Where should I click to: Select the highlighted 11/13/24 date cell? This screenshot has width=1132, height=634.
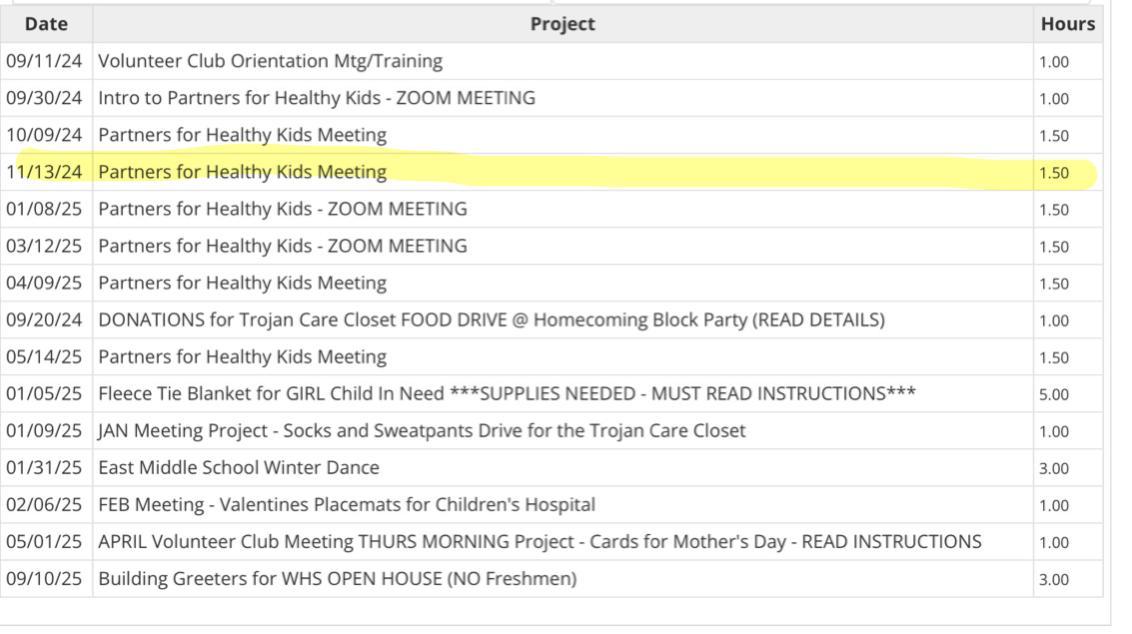click(x=46, y=172)
